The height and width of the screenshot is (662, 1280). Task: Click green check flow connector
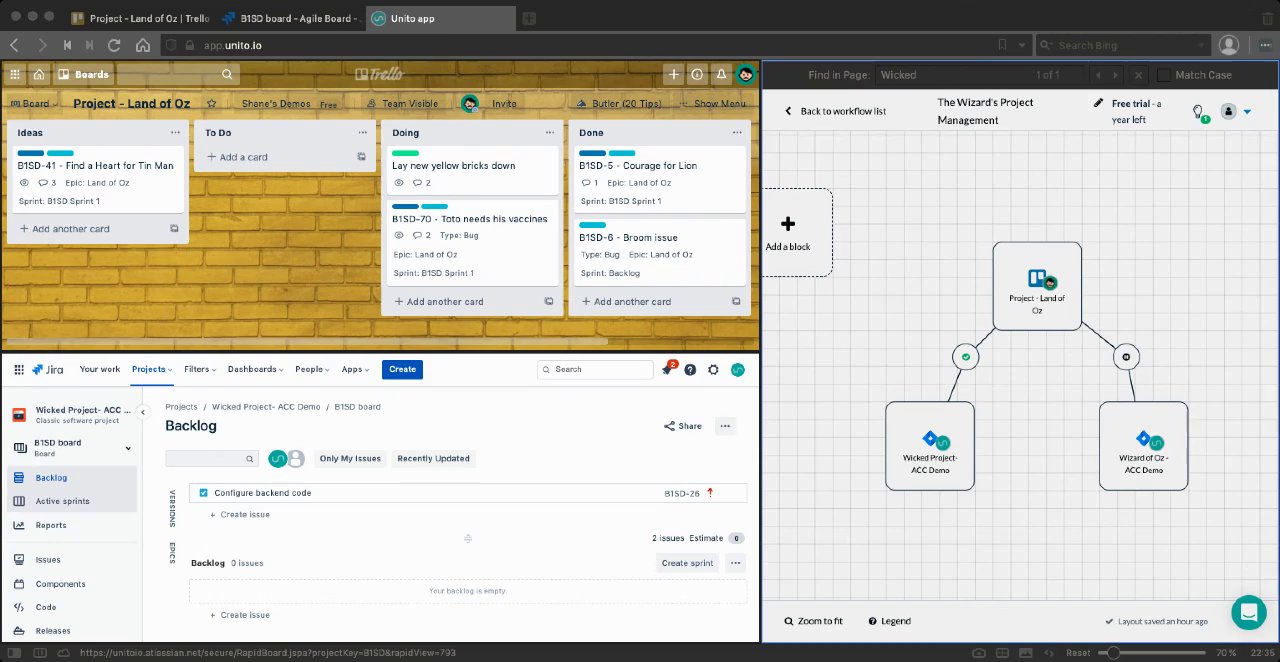pyautogui.click(x=965, y=356)
